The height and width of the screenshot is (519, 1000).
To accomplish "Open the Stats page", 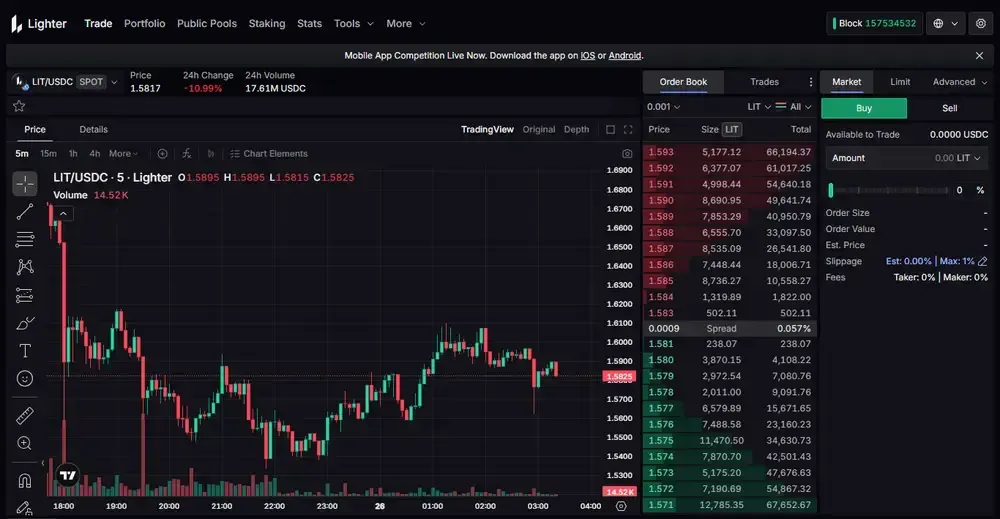I will (309, 24).
